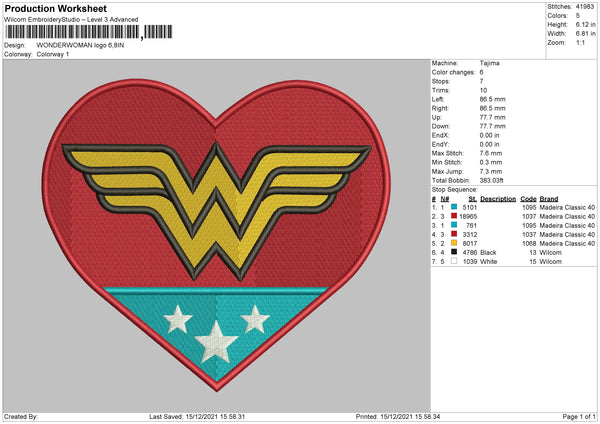Click the Production Worksheet title
This screenshot has width=600, height=424.
pyautogui.click(x=56, y=8)
